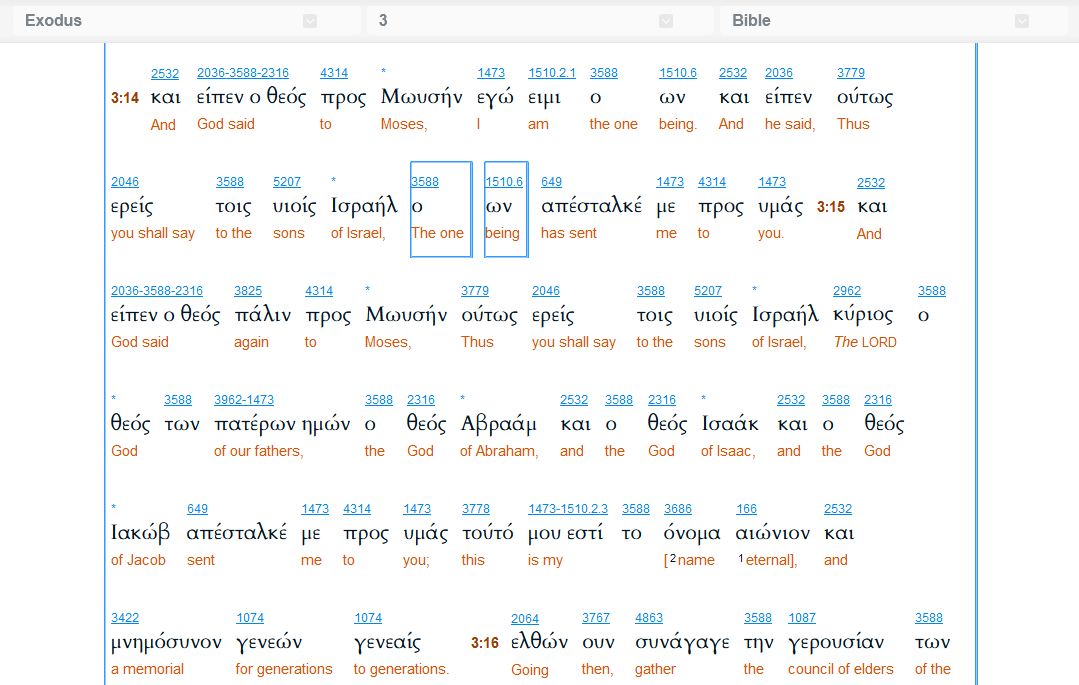Screen dimensions: 1079x685
Task: Click the Greek word Μωυσήν in verse 3:14
Action: click(x=421, y=97)
